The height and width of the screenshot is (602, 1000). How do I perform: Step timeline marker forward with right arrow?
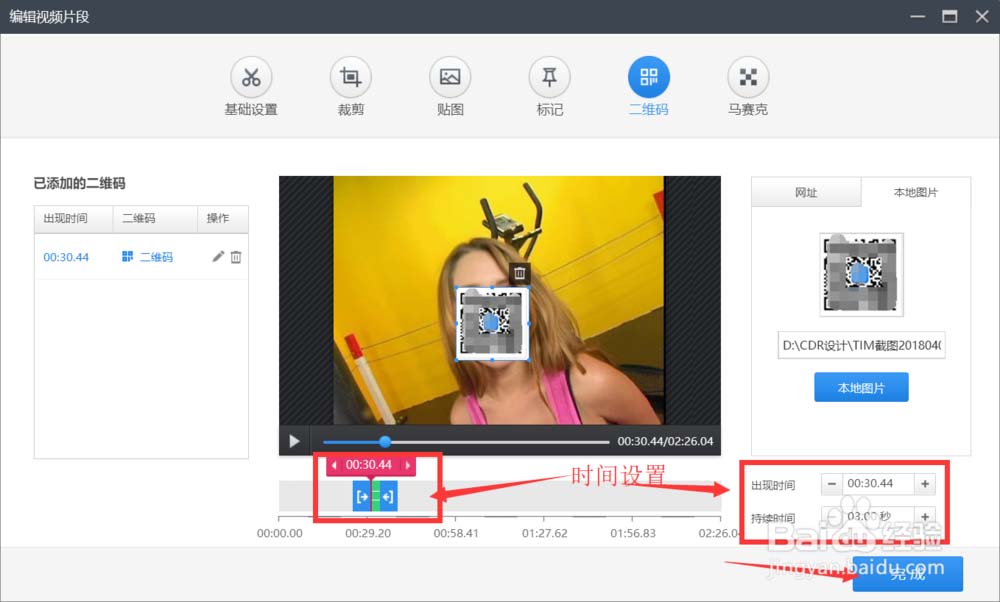pos(408,466)
